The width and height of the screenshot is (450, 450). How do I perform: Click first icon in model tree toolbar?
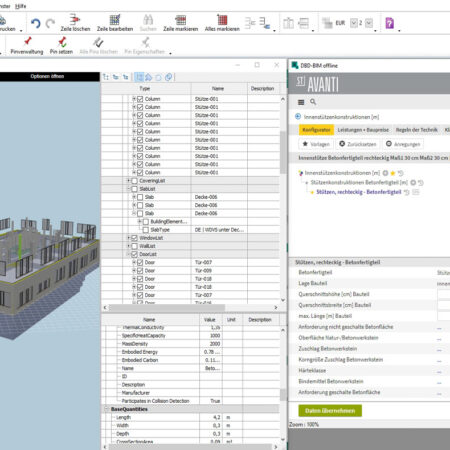coord(106,77)
